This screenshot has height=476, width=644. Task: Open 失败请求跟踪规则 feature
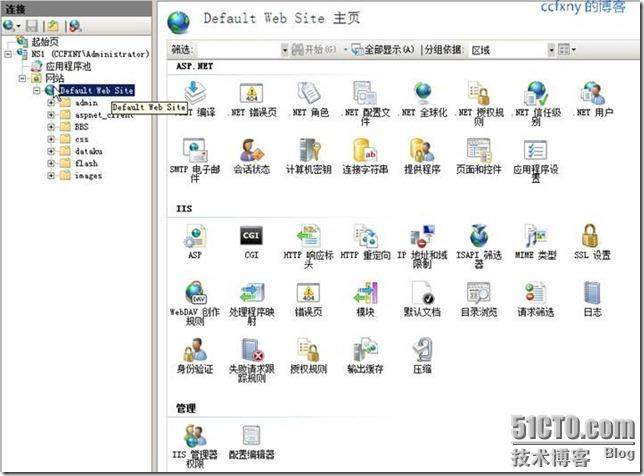pyautogui.click(x=252, y=360)
